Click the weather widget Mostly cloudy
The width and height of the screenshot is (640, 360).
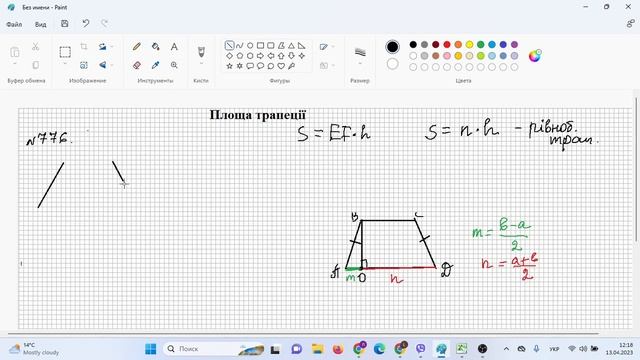point(34,349)
